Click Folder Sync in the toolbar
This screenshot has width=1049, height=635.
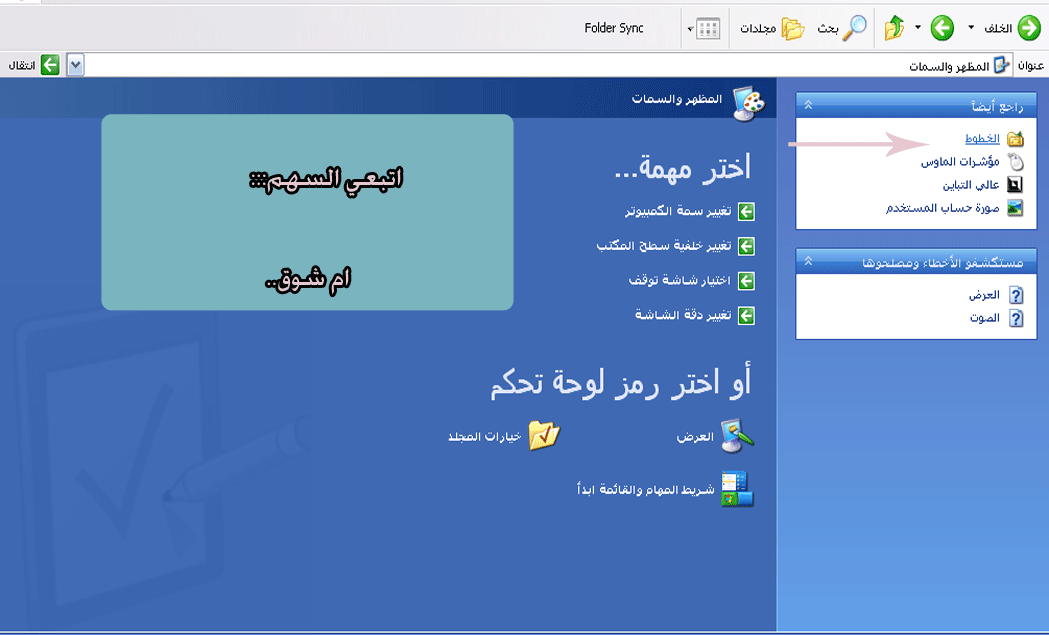click(614, 29)
